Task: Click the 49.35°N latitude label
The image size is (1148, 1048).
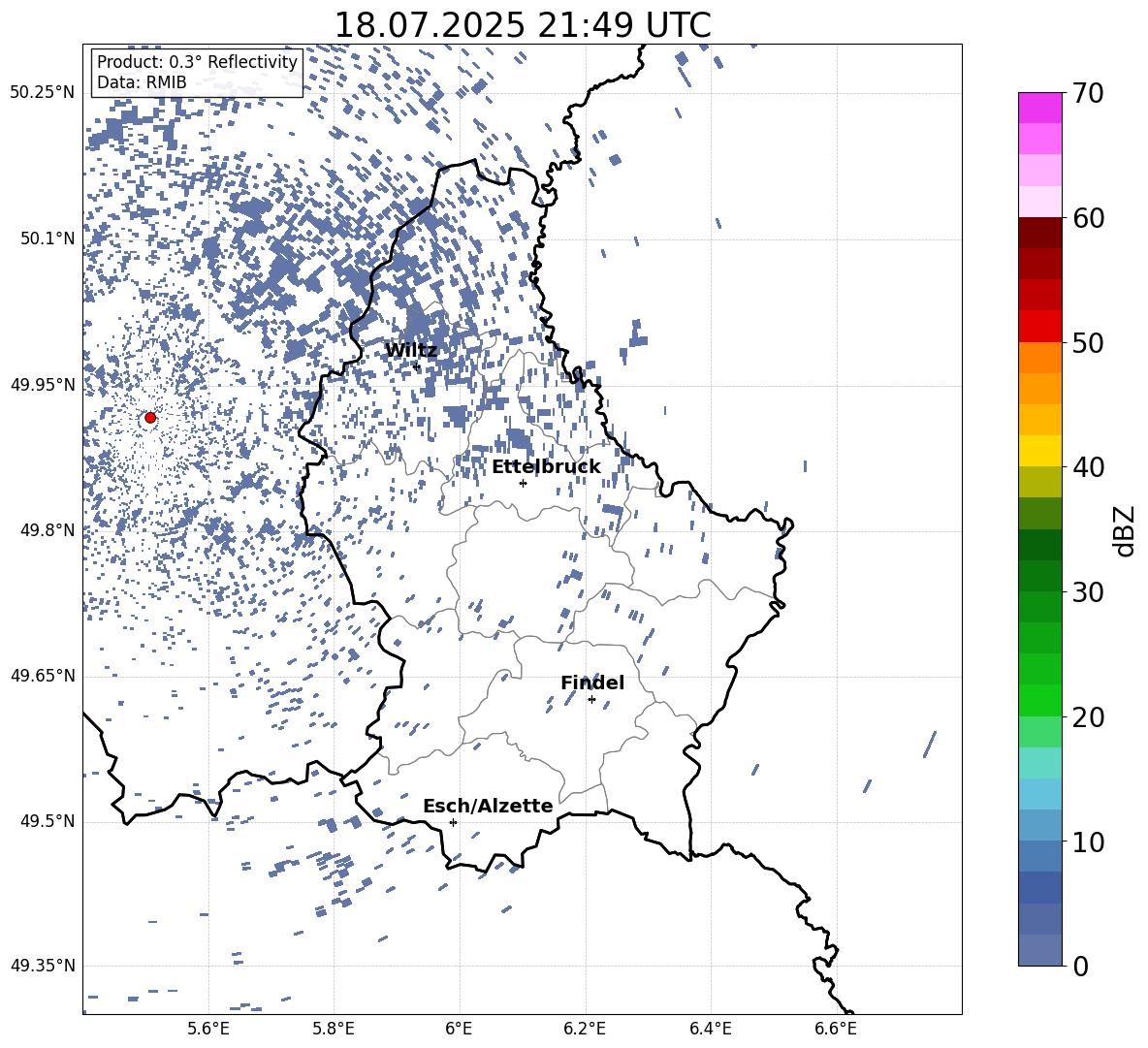Action: [43, 966]
